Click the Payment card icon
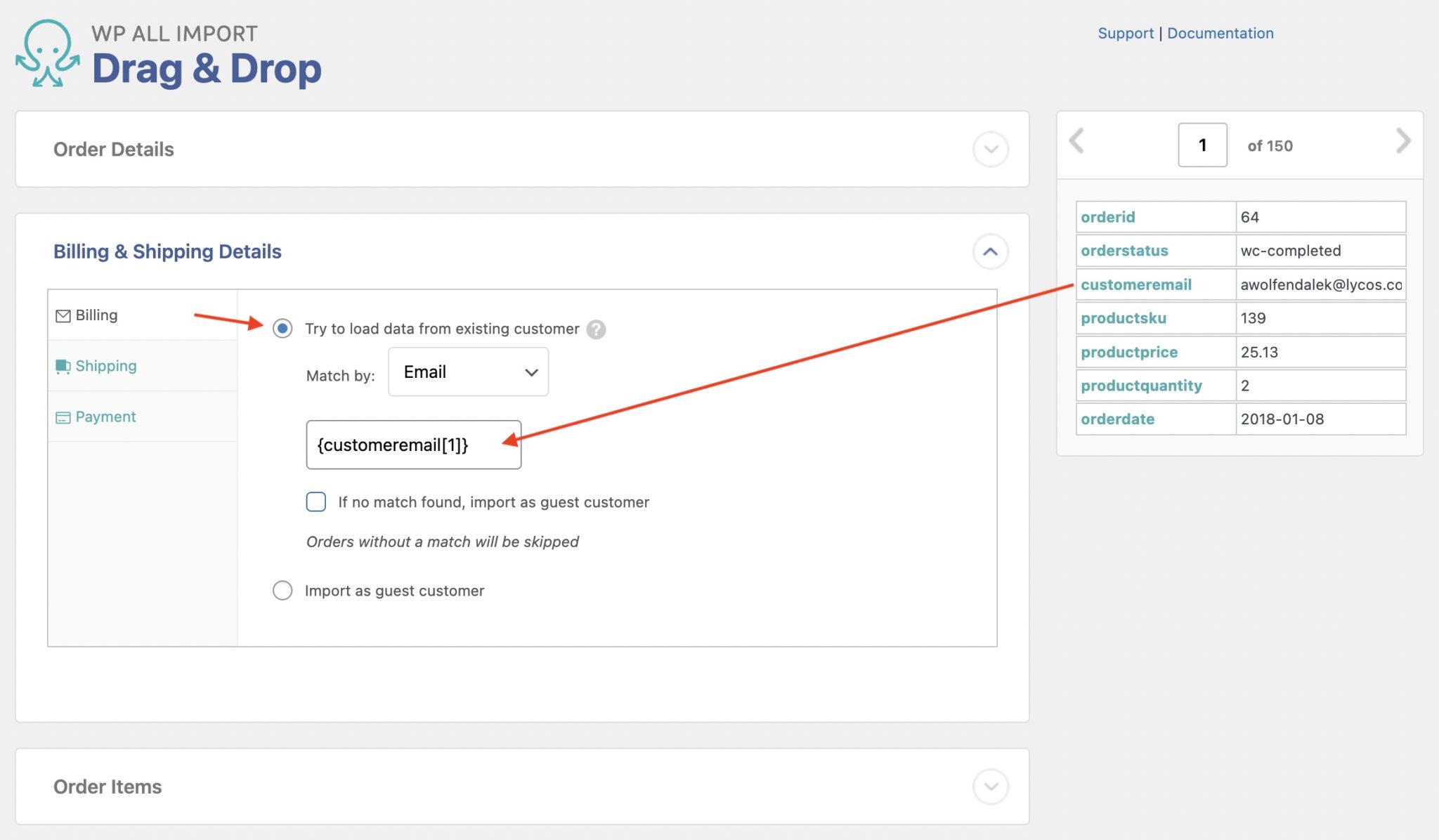The image size is (1439, 840). click(x=63, y=416)
